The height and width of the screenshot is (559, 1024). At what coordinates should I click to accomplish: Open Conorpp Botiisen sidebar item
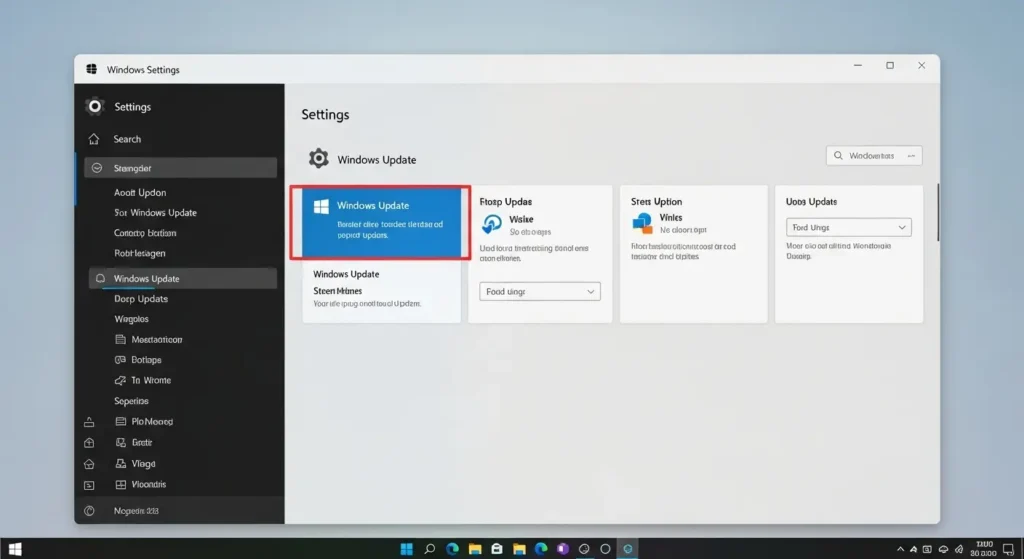[x=145, y=233]
